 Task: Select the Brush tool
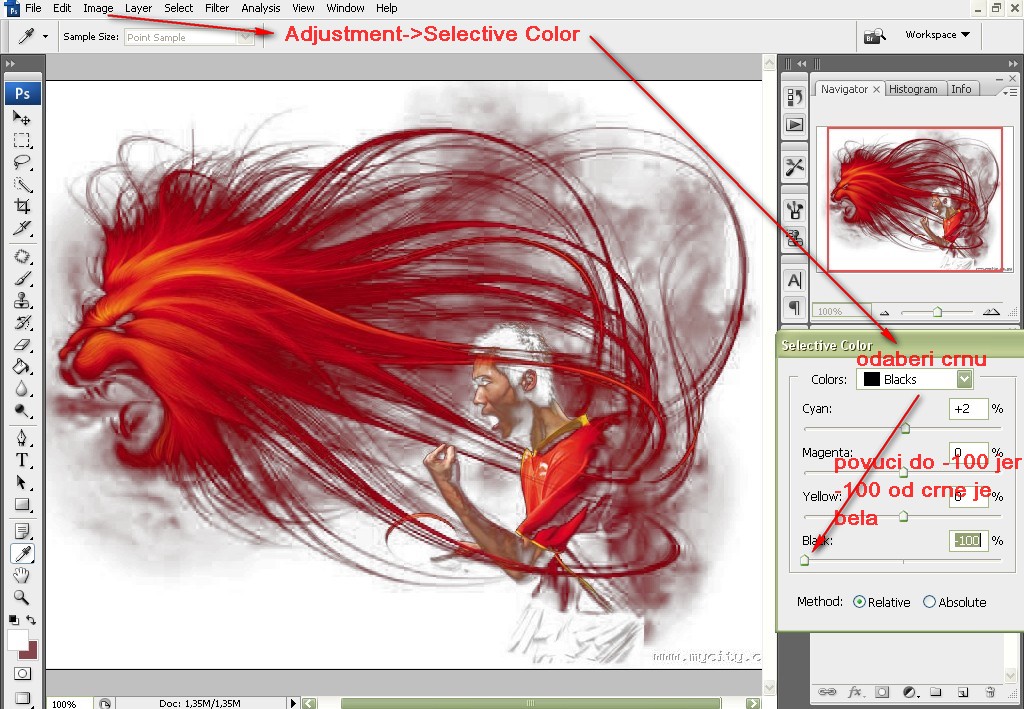coord(22,279)
